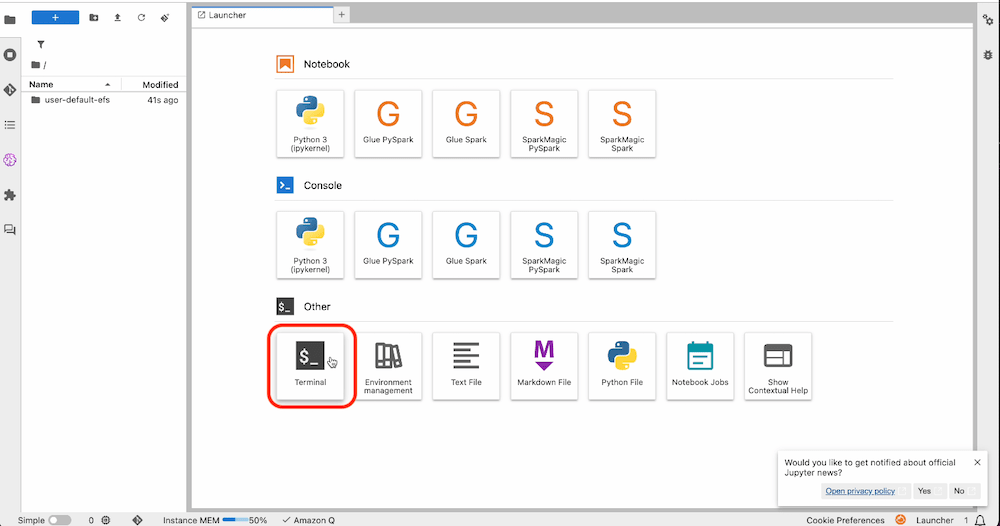Open the debugger bug icon

[988, 55]
